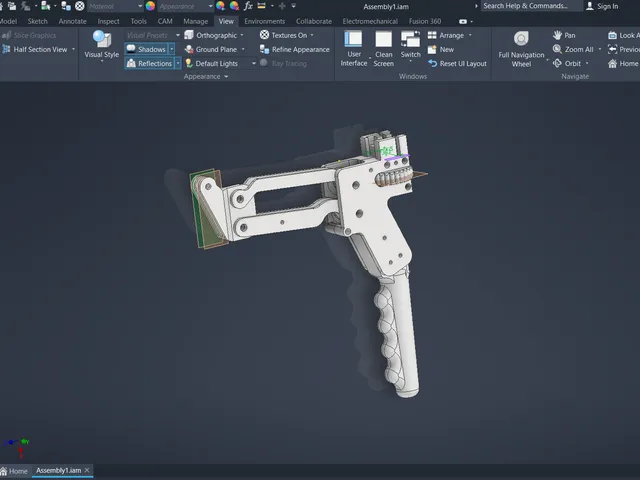This screenshot has width=640, height=480.
Task: Expand the Orbit dropdown arrow
Action: pyautogui.click(x=587, y=64)
